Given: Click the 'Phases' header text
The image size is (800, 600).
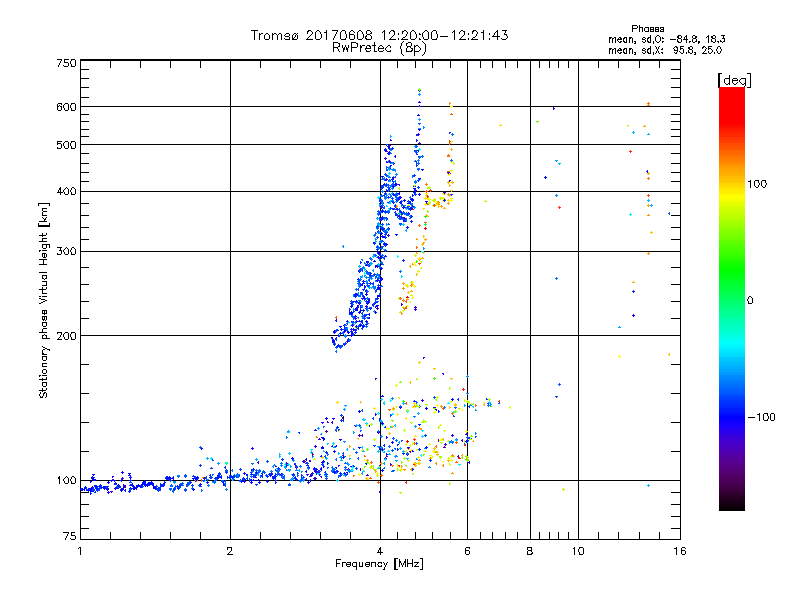Looking at the screenshot, I should point(647,29).
